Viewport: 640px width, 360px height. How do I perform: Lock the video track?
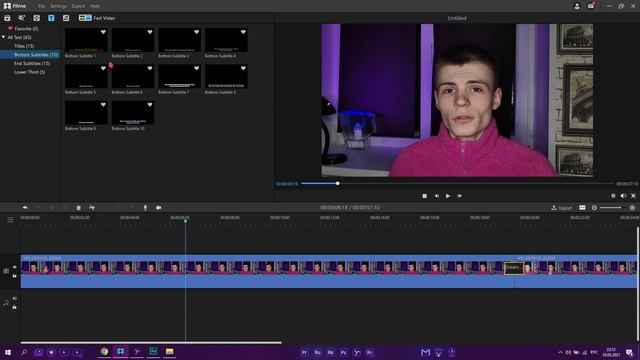click(x=15, y=276)
